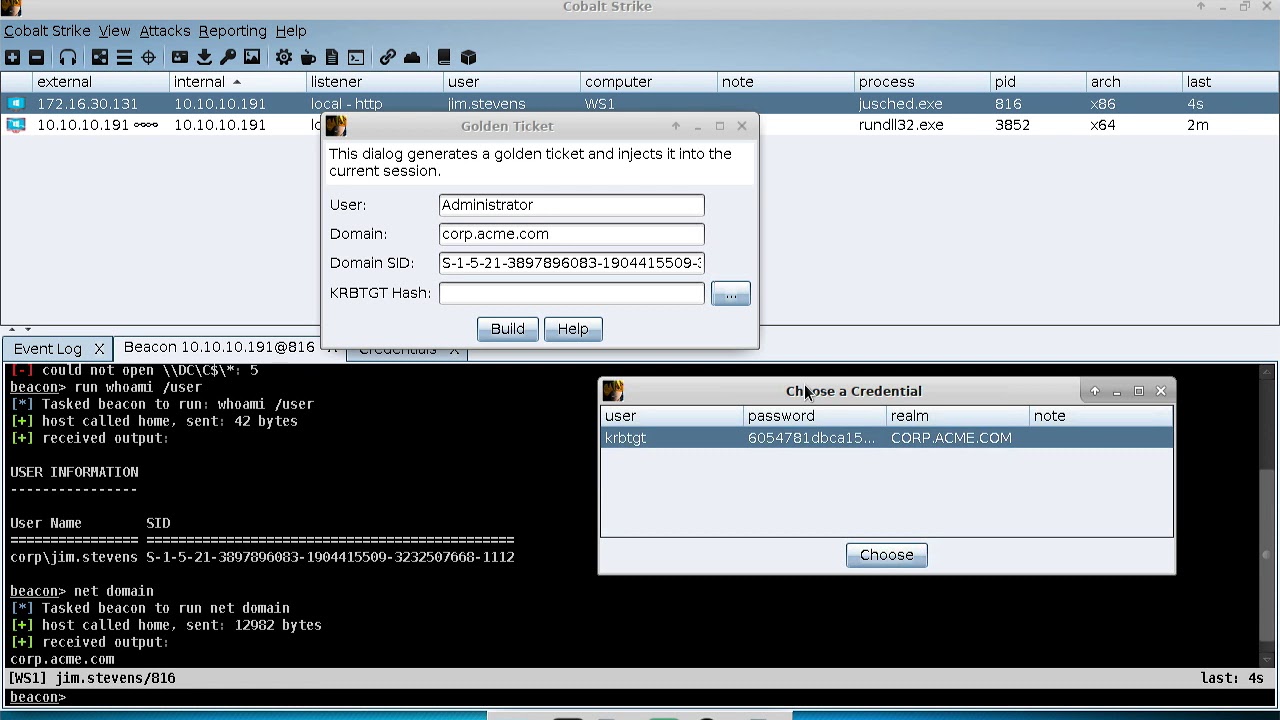
Task: Click the empty KRBTGT Hash field
Action: click(x=571, y=293)
